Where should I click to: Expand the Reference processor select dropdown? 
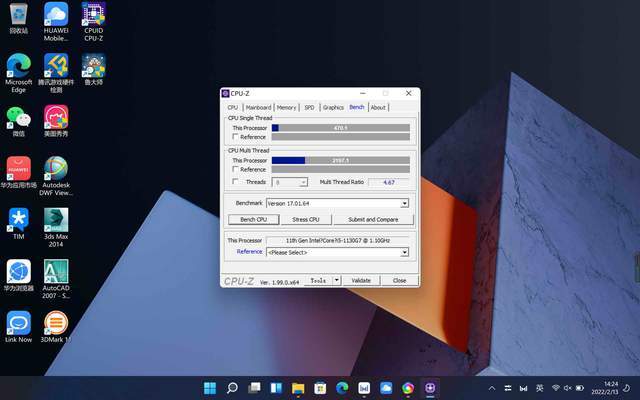coord(404,252)
